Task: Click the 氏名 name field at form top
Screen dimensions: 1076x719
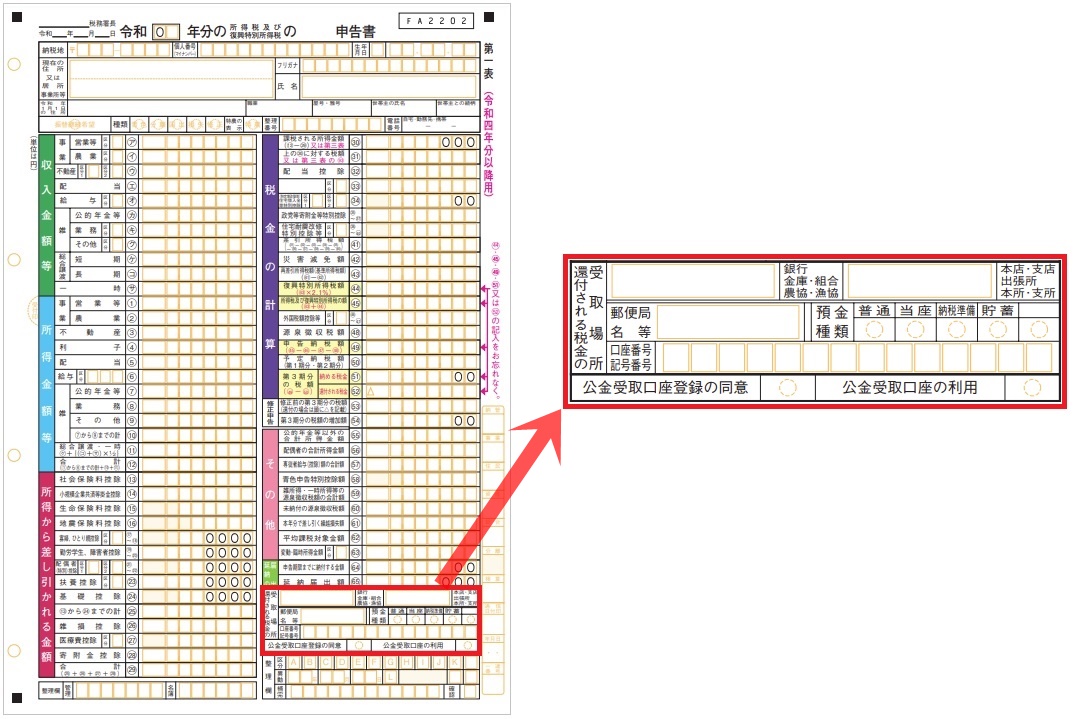Action: (388, 87)
